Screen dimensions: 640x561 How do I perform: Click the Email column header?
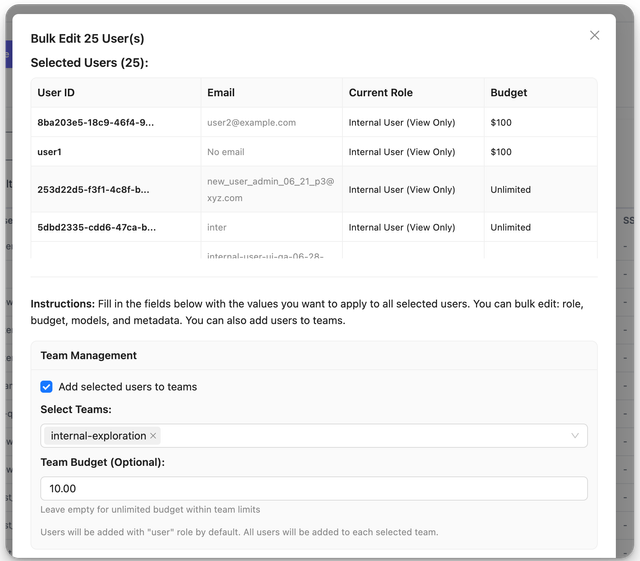click(x=221, y=93)
